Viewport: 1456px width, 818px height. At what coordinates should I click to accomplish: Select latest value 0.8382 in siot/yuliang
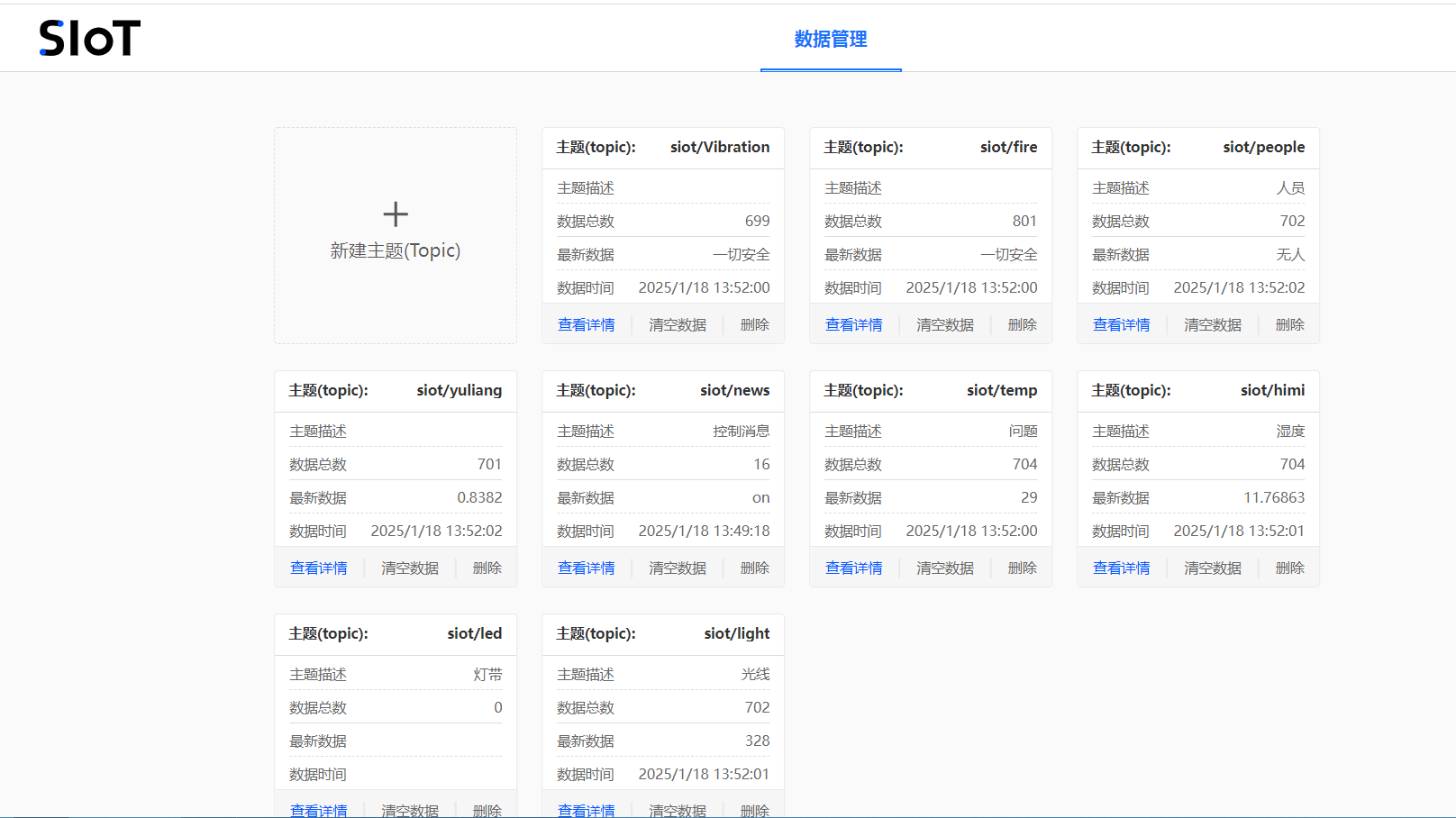[x=479, y=497]
